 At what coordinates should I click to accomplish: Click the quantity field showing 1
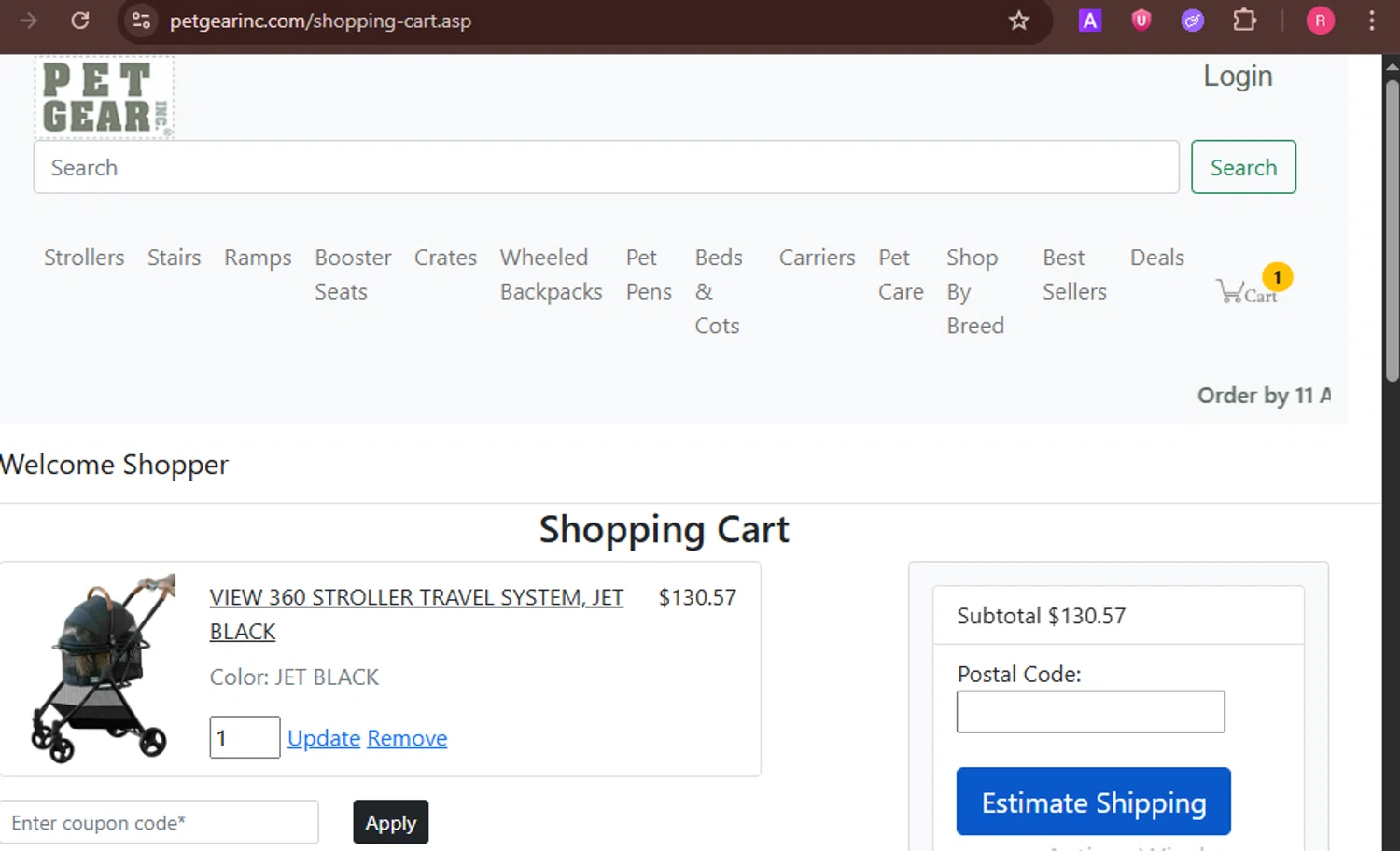(245, 737)
